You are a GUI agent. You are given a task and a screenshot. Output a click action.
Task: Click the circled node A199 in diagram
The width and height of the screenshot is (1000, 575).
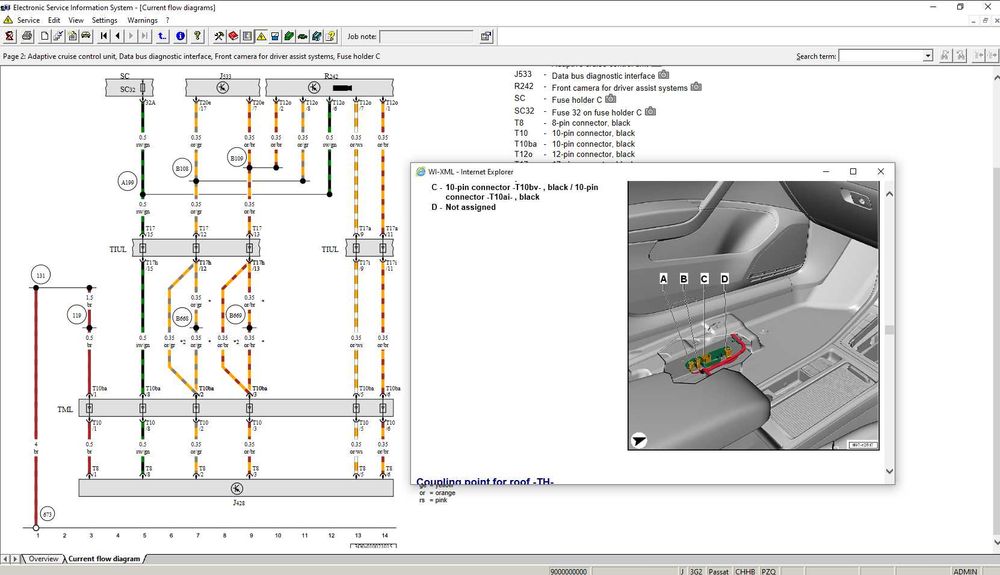[128, 182]
